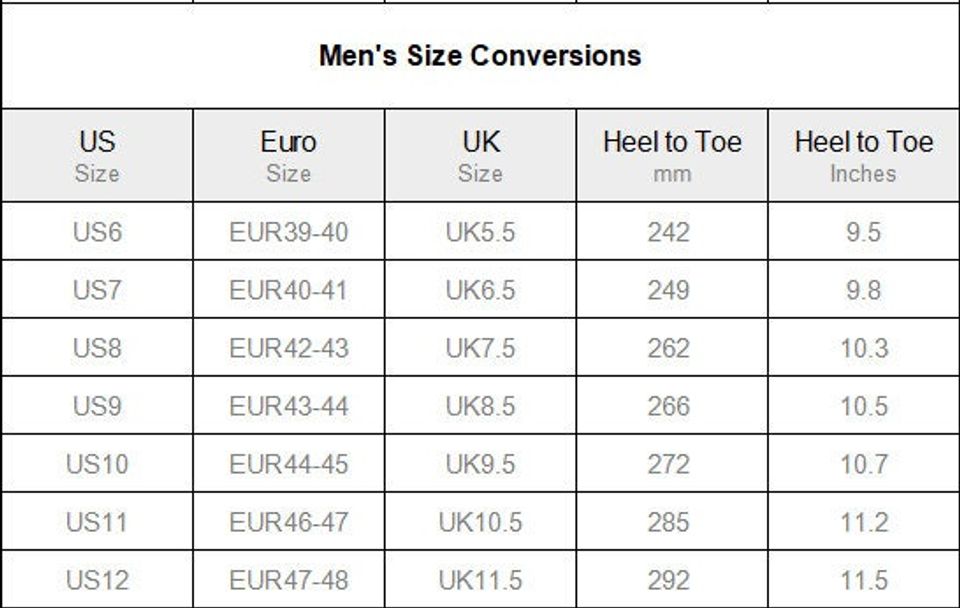This screenshot has height=608, width=960.
Task: Select the UK6.5 cell
Action: click(x=480, y=290)
